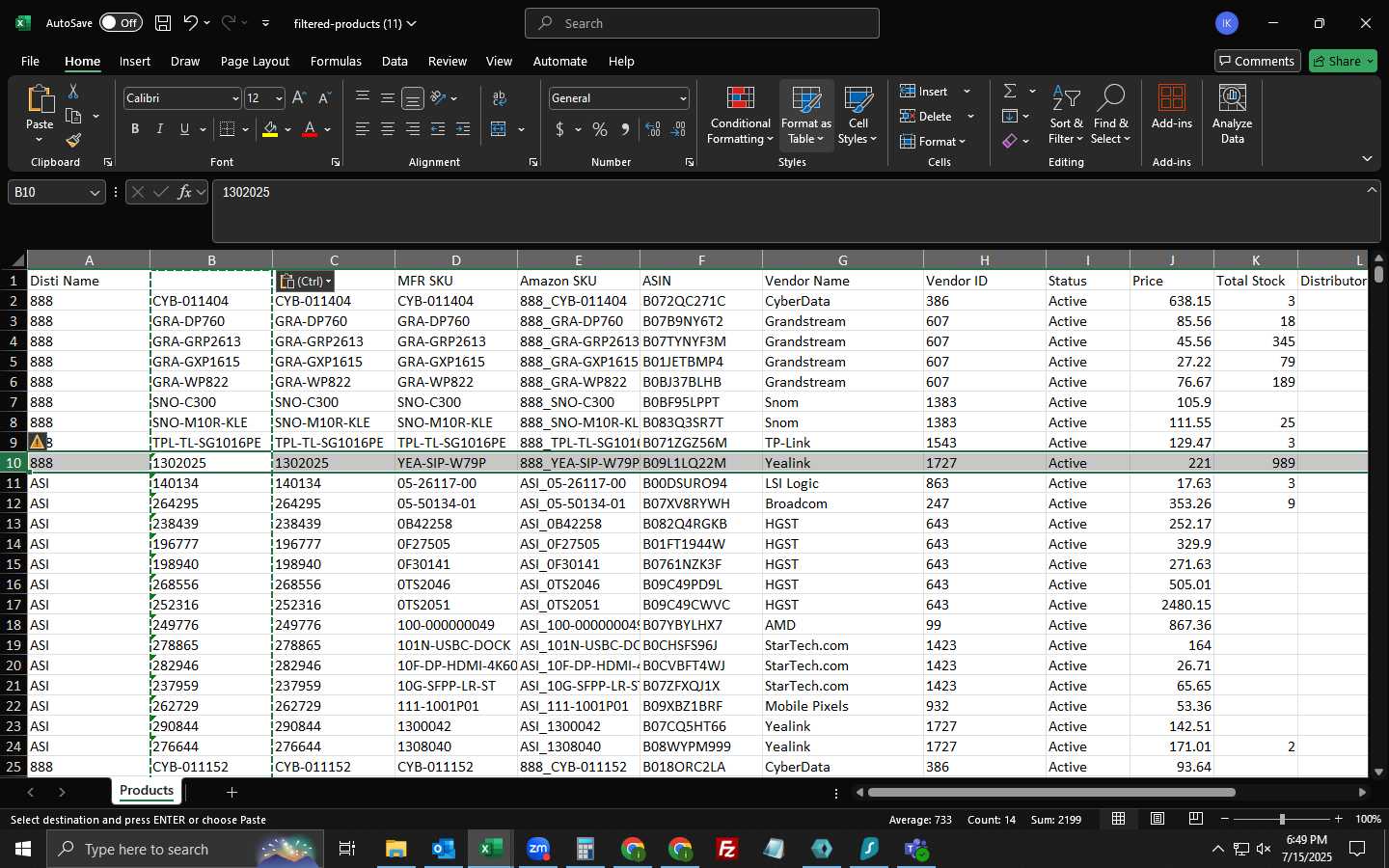
Task: Apply Center horizontal alignment
Action: point(388,129)
